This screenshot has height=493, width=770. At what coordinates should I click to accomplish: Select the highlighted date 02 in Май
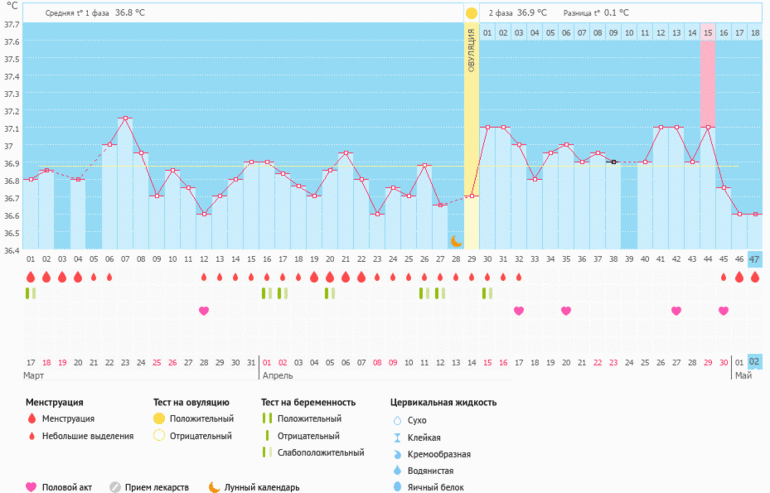tap(754, 361)
